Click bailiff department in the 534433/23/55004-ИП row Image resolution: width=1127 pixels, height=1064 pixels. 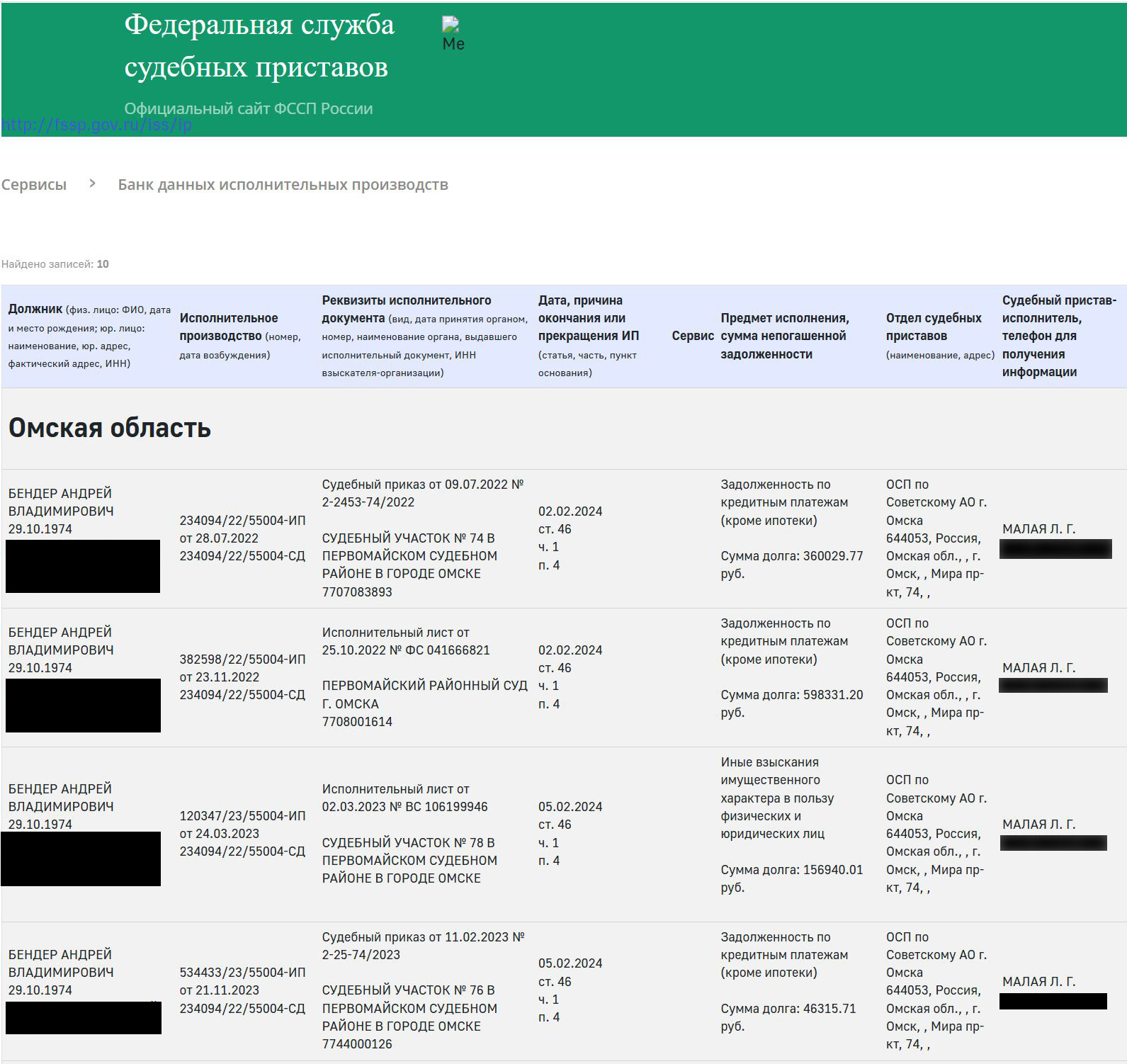click(x=936, y=990)
